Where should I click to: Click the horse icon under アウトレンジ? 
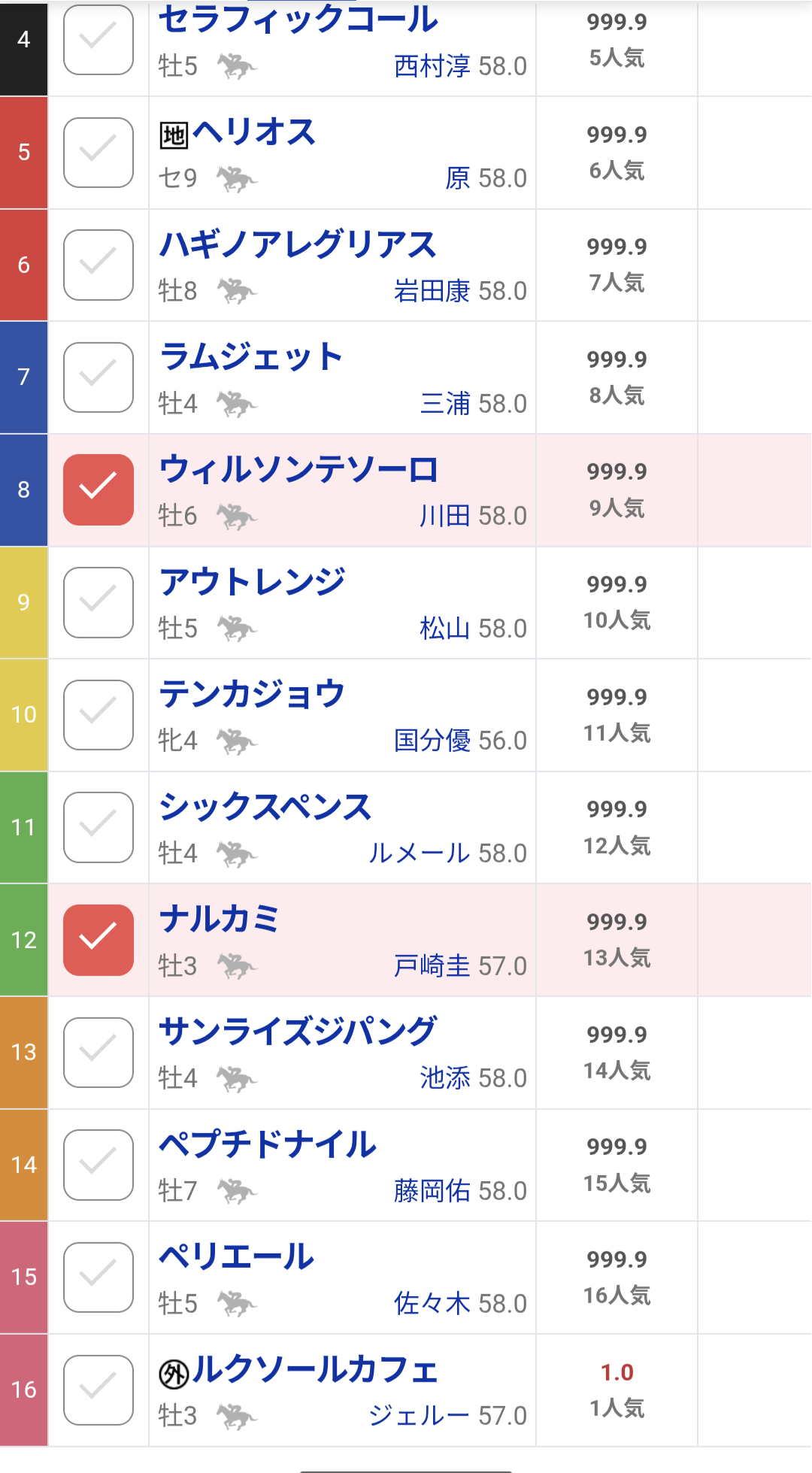tap(237, 629)
